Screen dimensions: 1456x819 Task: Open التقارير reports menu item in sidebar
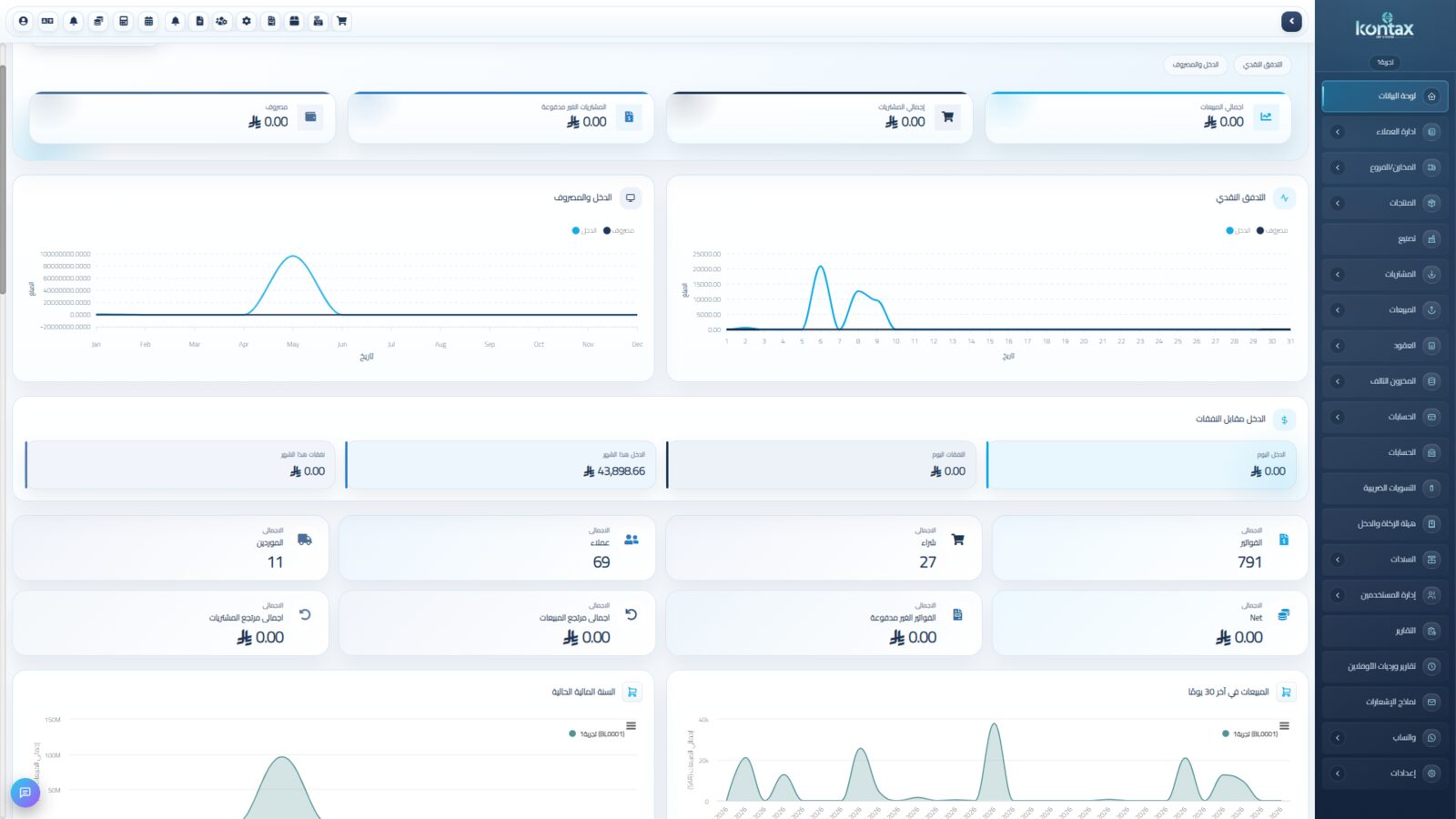[x=1384, y=631]
